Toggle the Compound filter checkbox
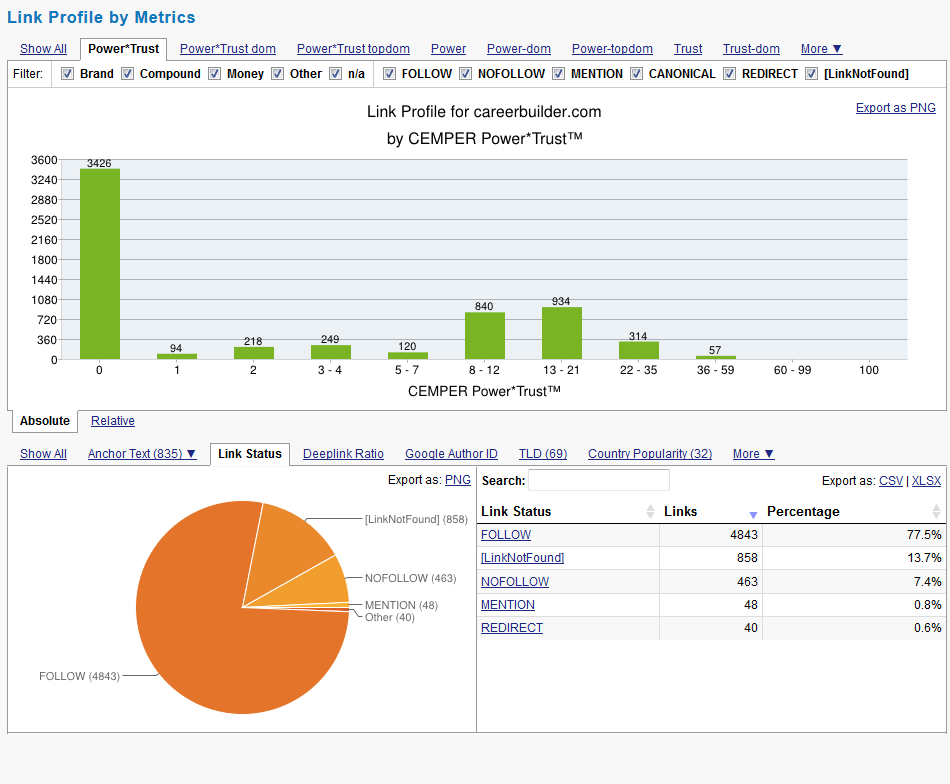 coord(127,74)
